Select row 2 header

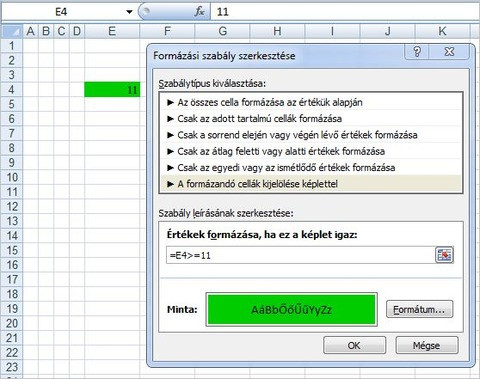[x=12, y=60]
